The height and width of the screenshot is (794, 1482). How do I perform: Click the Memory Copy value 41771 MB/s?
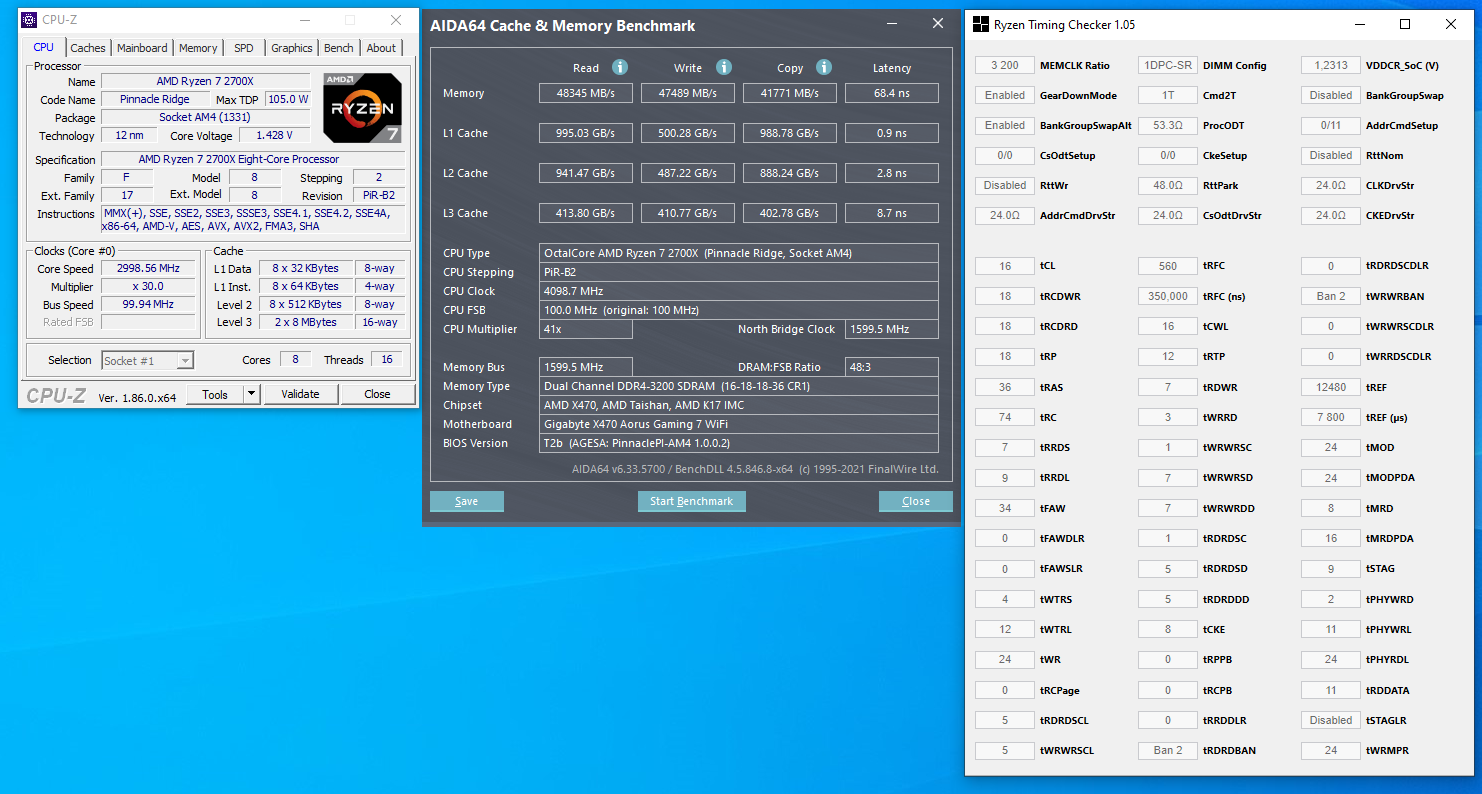[790, 93]
